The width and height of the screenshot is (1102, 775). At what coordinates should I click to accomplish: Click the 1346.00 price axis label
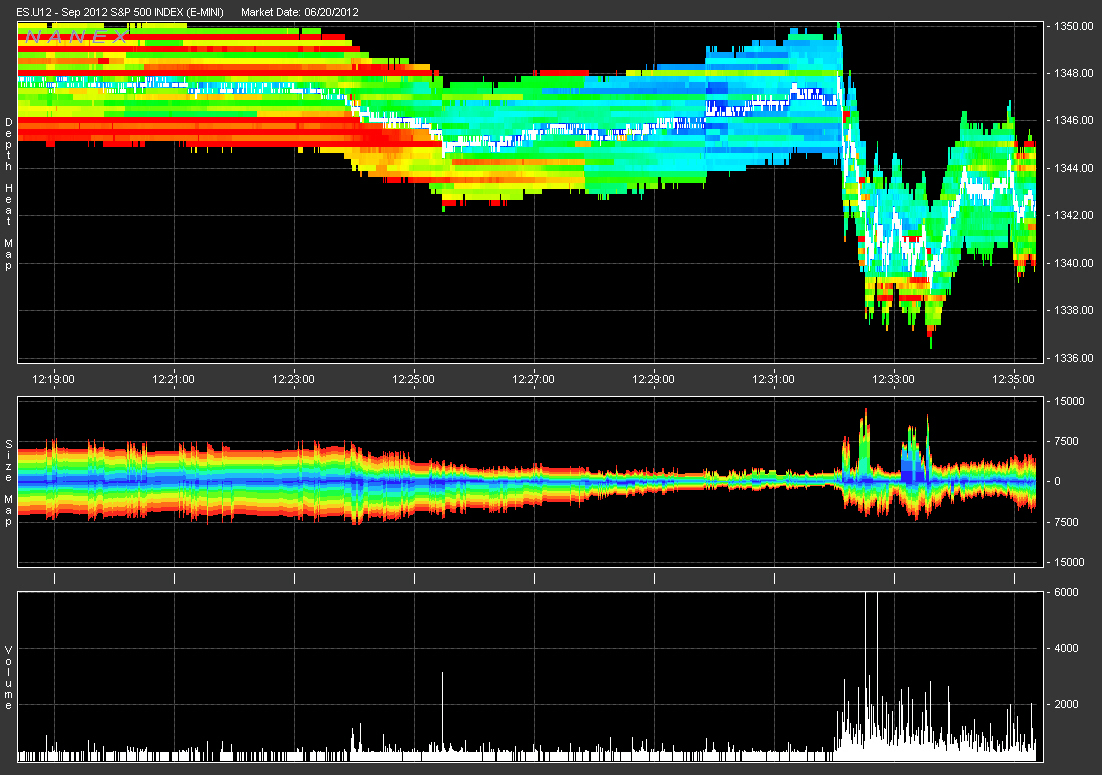(x=1074, y=120)
